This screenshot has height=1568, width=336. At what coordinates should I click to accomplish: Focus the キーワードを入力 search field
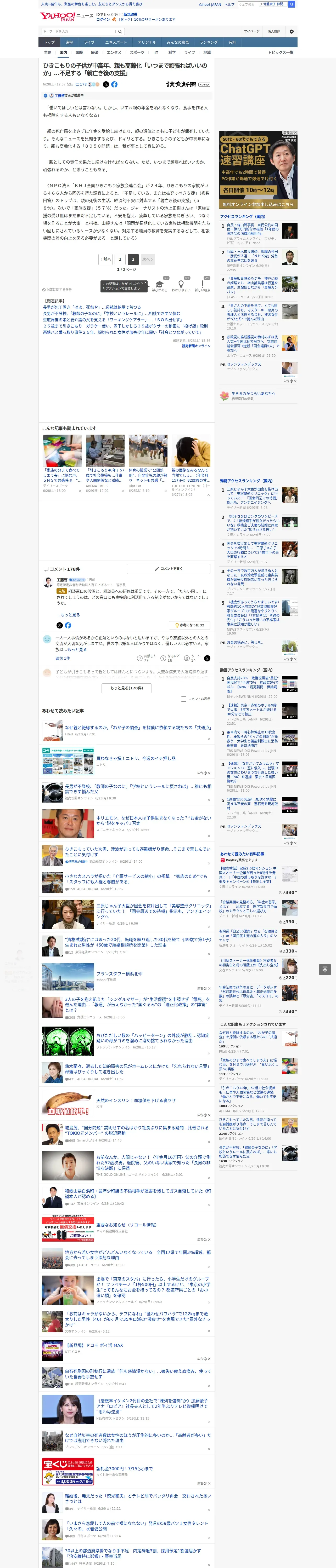[79, 31]
